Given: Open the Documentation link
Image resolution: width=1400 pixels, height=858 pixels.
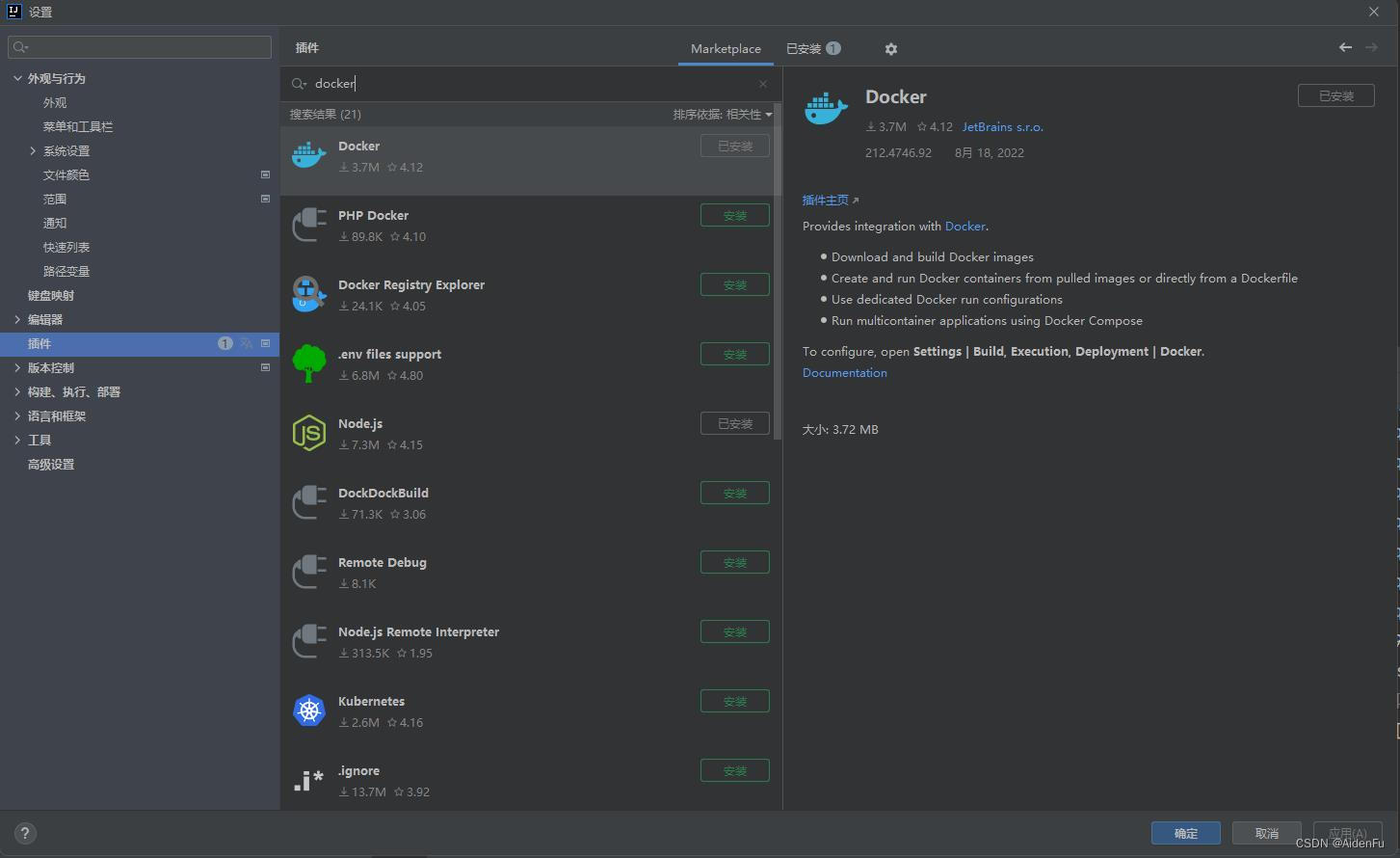Looking at the screenshot, I should (845, 373).
